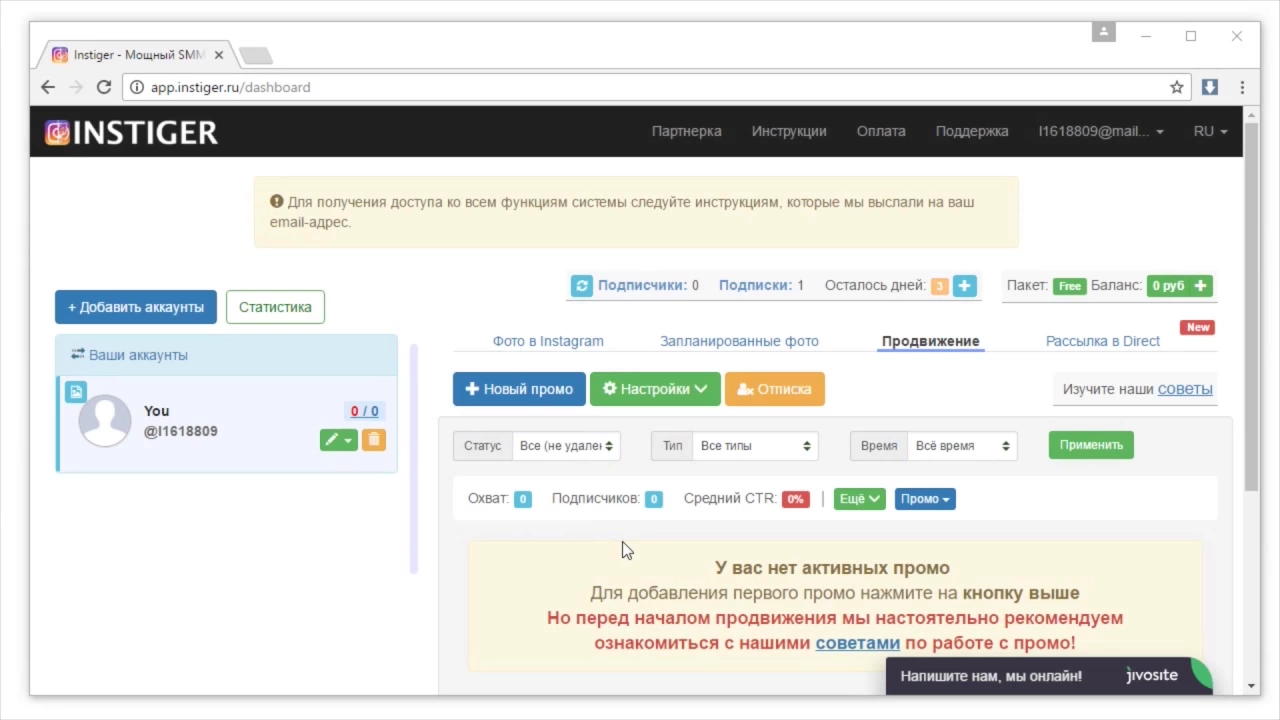
Task: Switch to Фото в Instagram tab
Action: [548, 341]
